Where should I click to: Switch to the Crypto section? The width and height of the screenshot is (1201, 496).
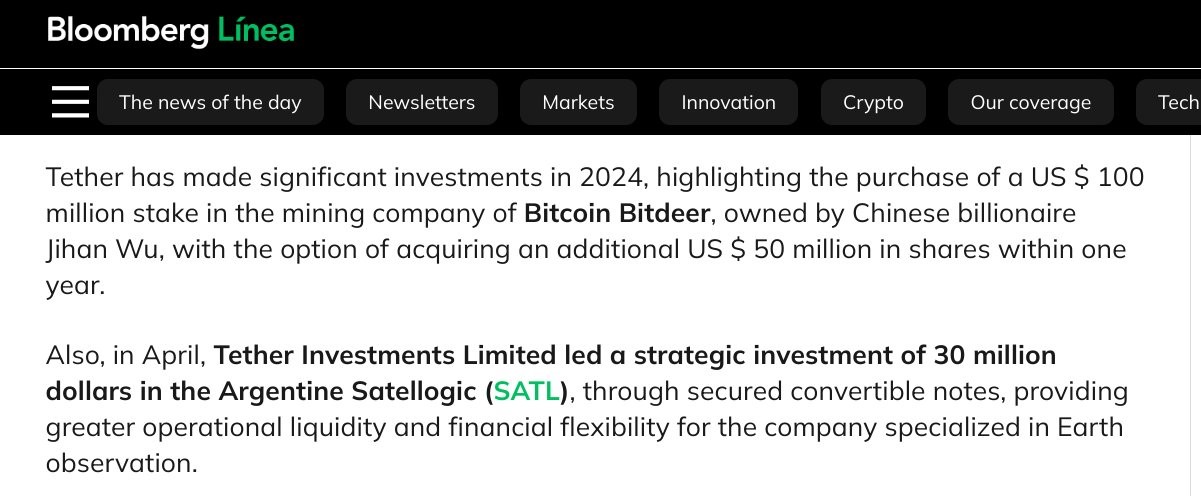click(873, 102)
